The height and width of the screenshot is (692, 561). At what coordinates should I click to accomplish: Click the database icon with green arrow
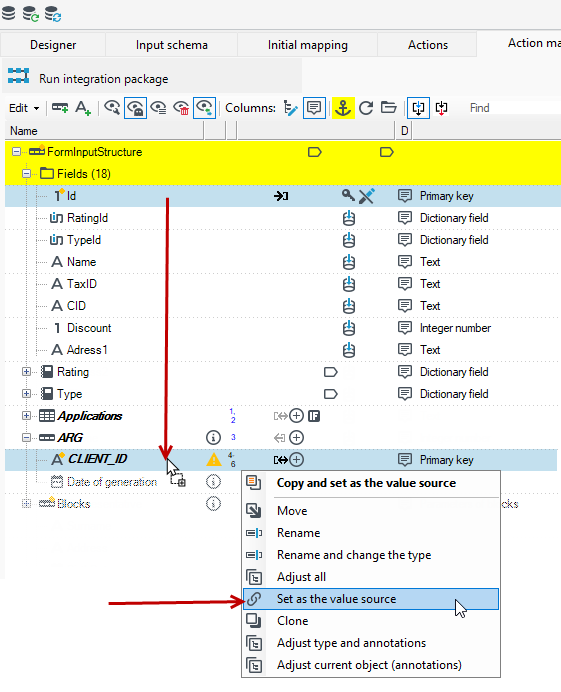pyautogui.click(x=30, y=14)
